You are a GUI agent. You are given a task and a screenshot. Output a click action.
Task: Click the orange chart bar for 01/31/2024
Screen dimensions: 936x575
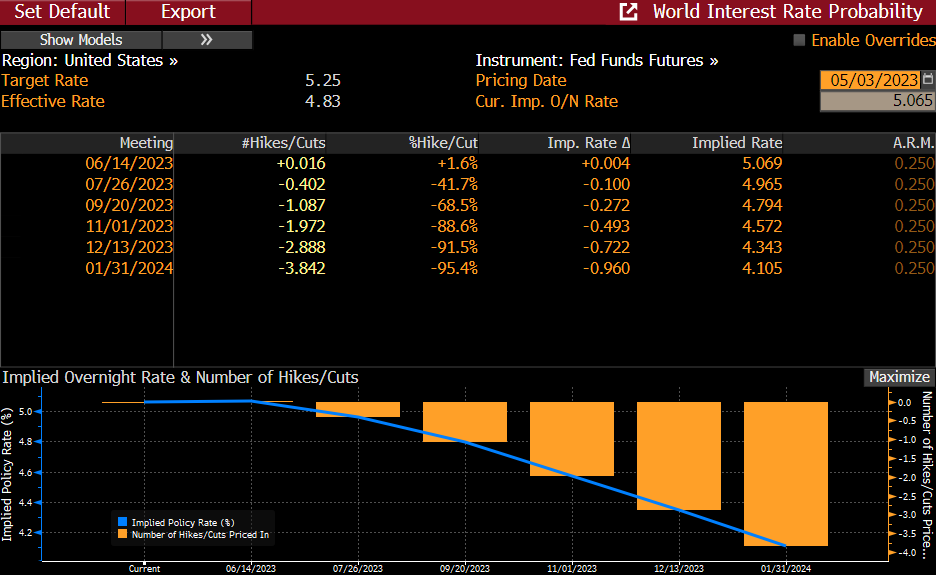pos(786,473)
